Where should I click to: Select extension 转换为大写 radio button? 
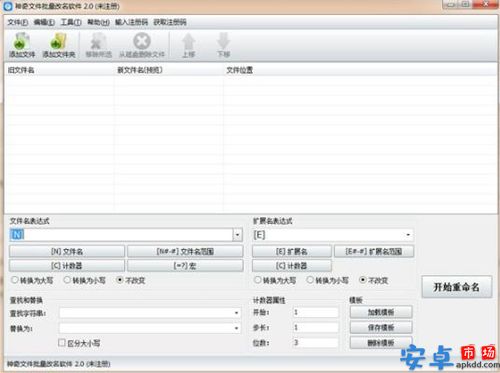pyautogui.click(x=257, y=280)
